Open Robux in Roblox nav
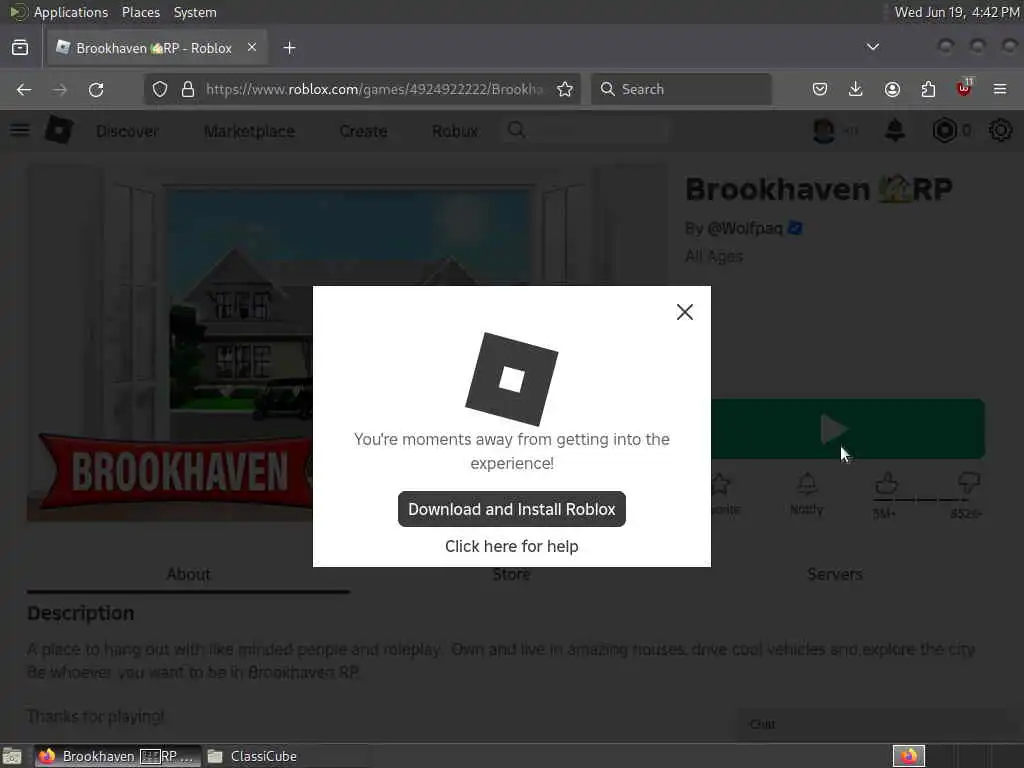The width and height of the screenshot is (1024, 768). pyautogui.click(x=455, y=131)
